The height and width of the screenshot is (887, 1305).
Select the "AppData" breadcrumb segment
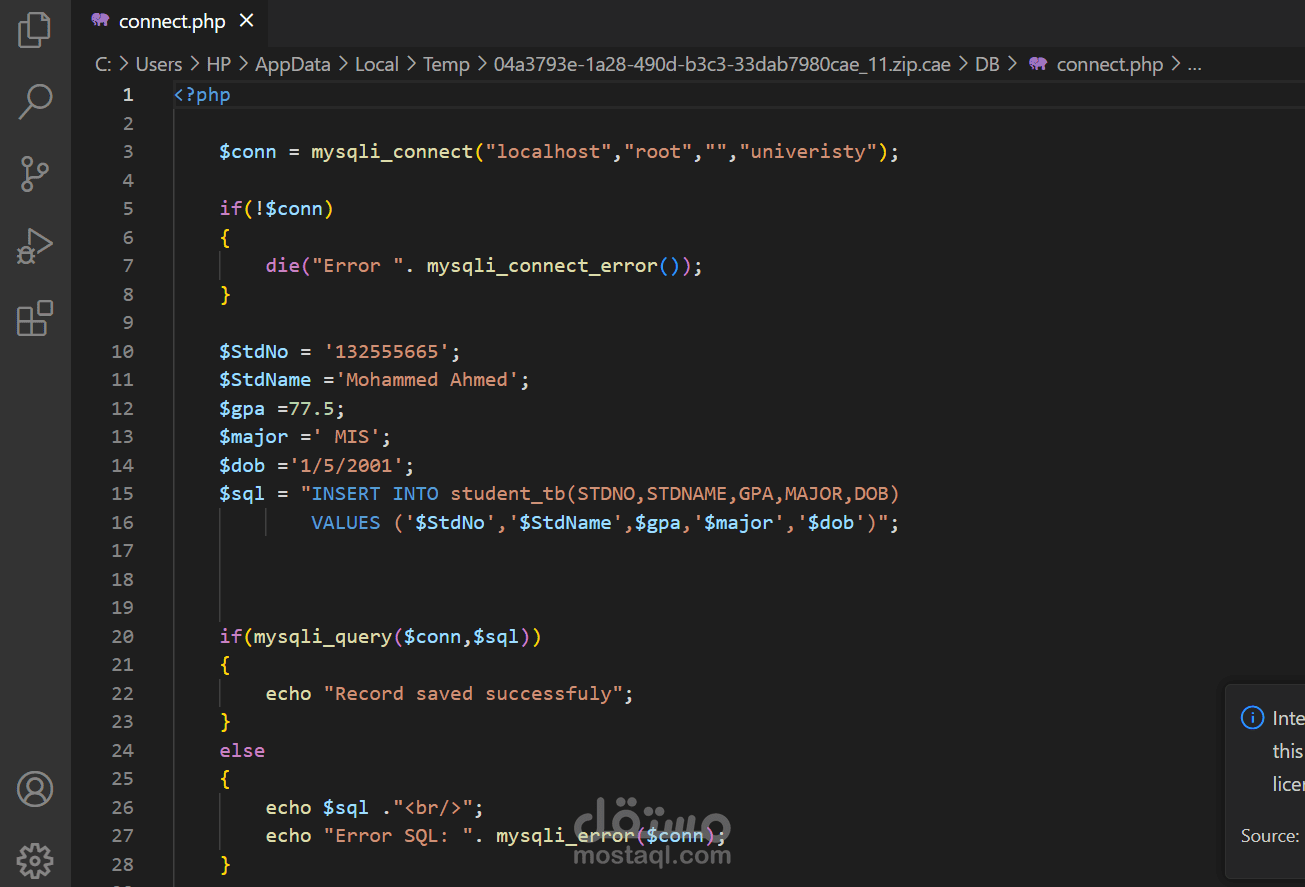pos(293,64)
